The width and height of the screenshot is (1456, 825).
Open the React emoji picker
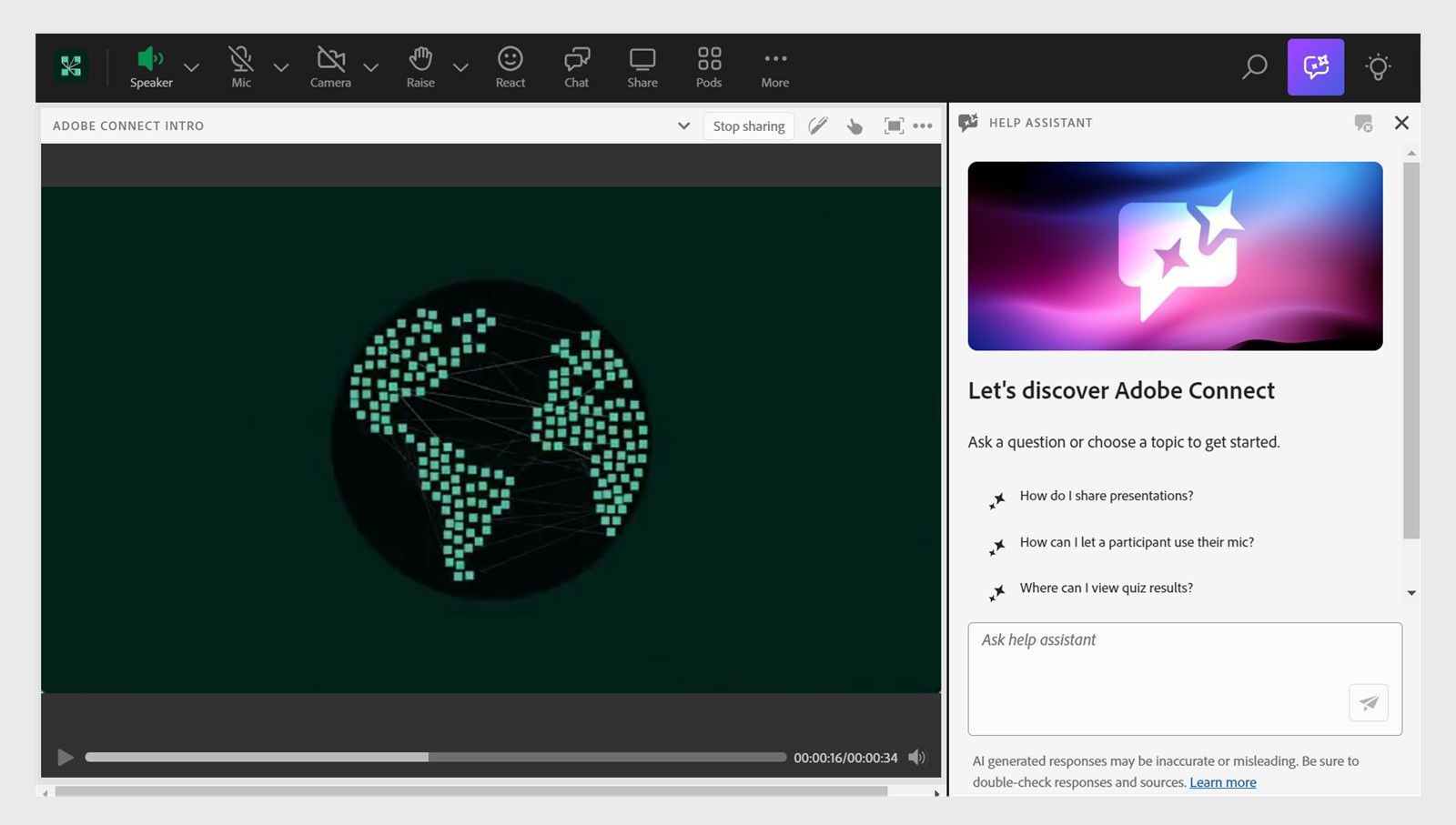coord(511,68)
